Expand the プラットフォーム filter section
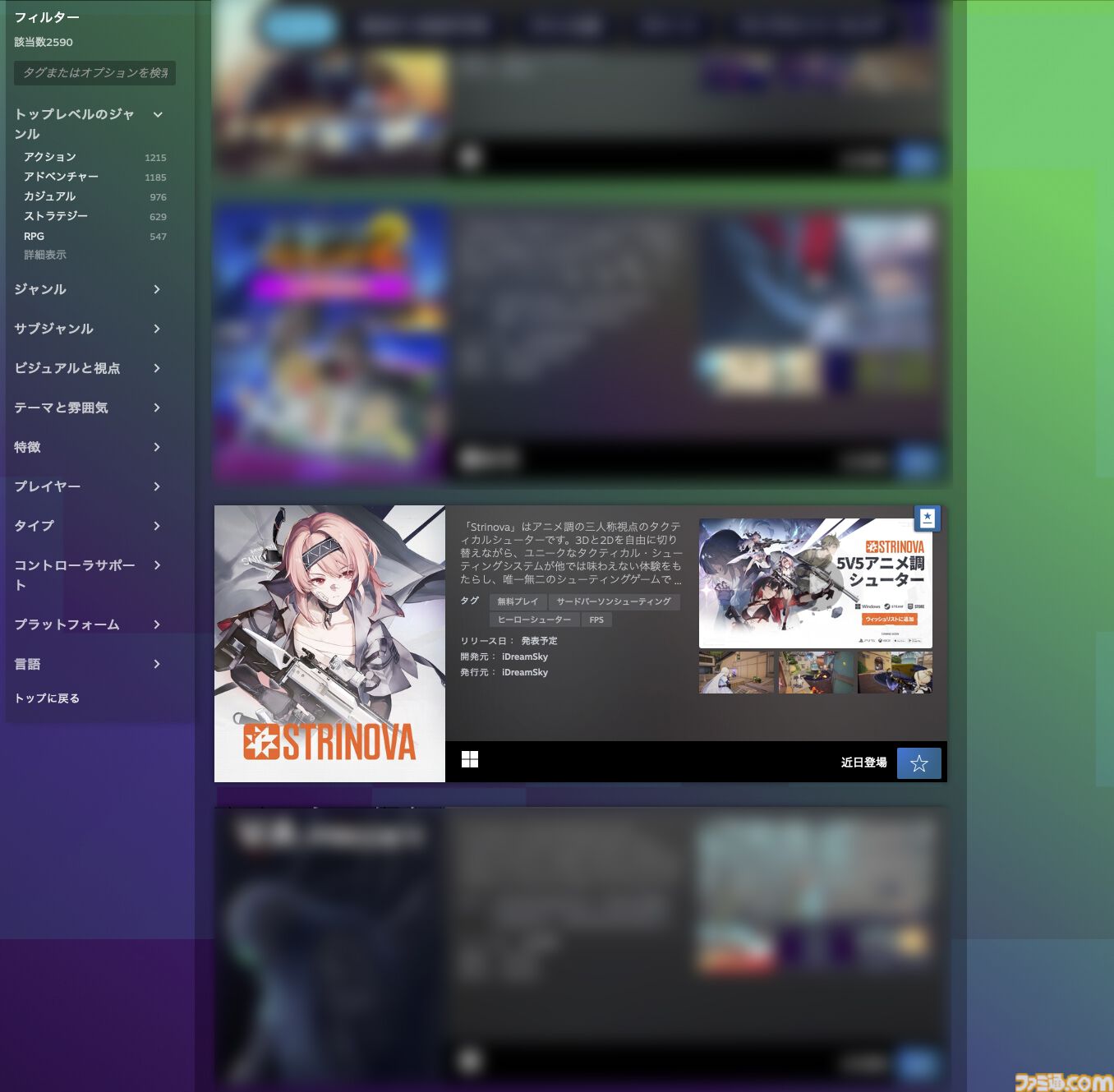The height and width of the screenshot is (1092, 1114). (88, 624)
